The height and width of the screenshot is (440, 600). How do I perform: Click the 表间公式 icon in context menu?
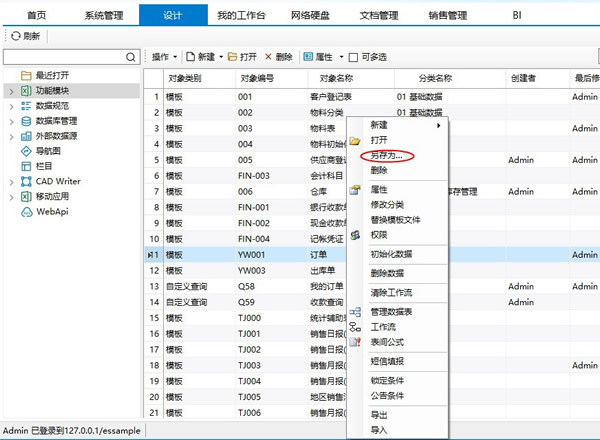click(x=355, y=341)
